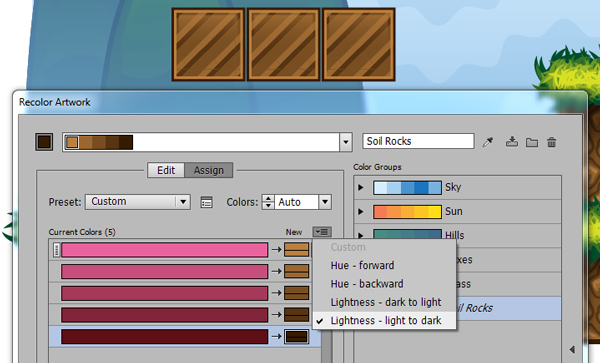600x363 pixels.
Task: Open the harmony rules dropdown arrow
Action: [x=346, y=142]
